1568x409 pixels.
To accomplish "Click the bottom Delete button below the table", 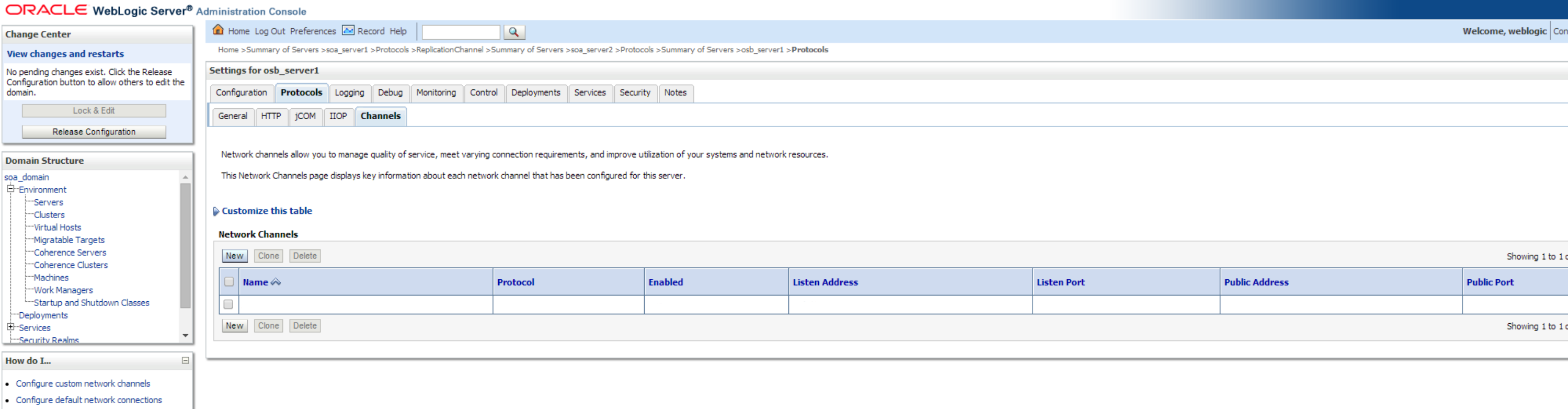I will [x=305, y=326].
